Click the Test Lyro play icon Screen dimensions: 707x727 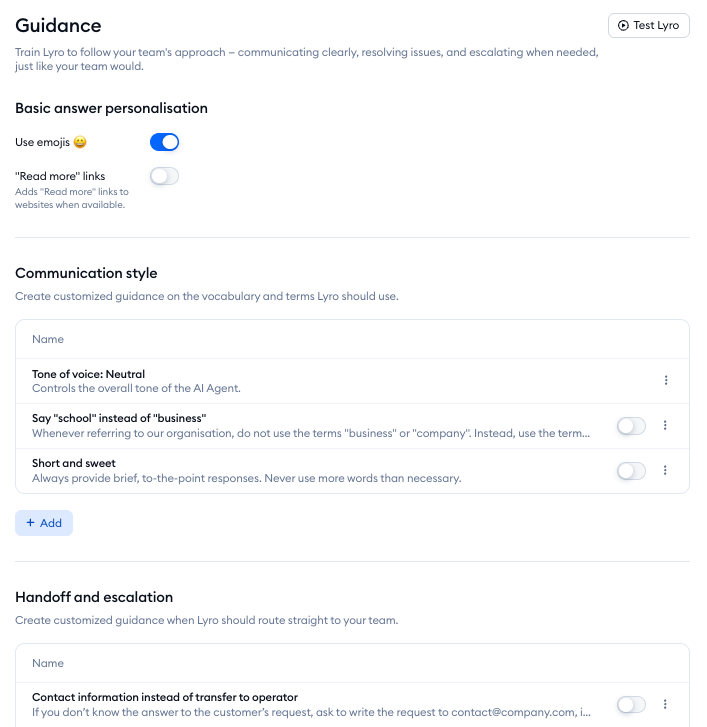pyautogui.click(x=623, y=25)
